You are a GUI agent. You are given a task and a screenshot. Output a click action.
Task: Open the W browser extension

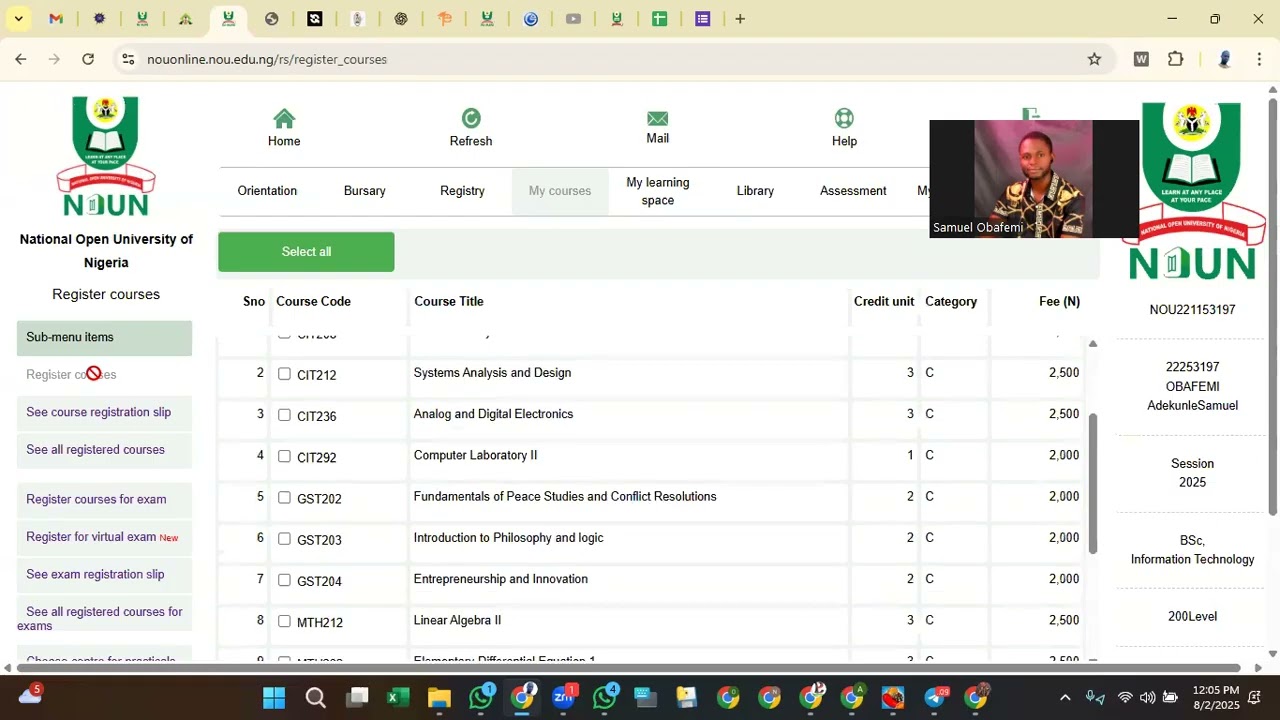pyautogui.click(x=1141, y=59)
